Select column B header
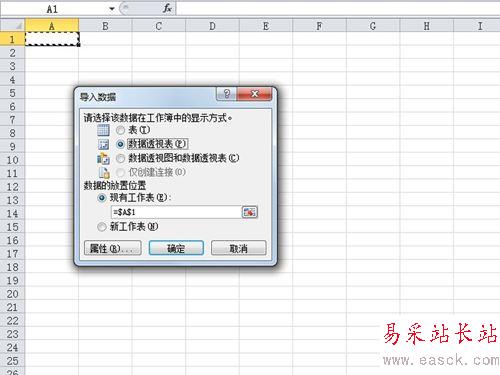This screenshot has width=500, height=375. [105, 26]
